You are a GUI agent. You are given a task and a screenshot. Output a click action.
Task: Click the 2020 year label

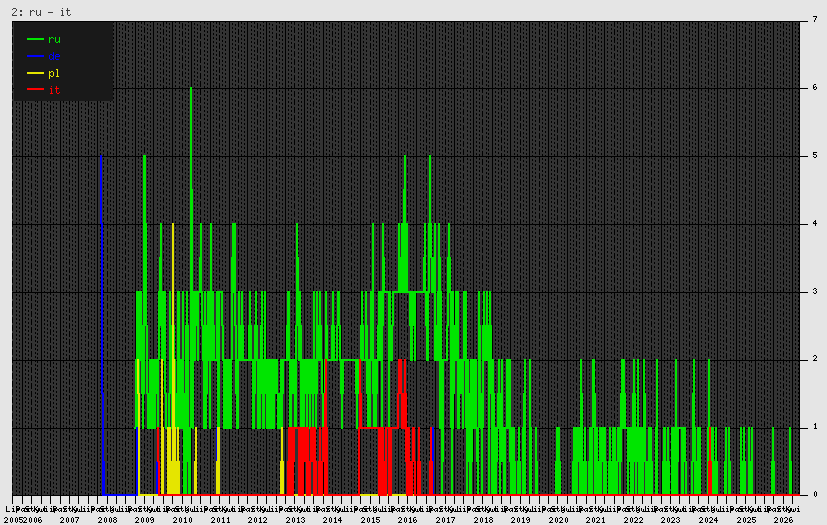coord(558,520)
